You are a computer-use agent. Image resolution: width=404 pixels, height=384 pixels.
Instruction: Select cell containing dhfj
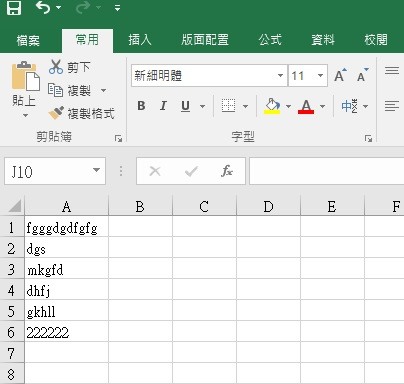pyautogui.click(x=66, y=290)
